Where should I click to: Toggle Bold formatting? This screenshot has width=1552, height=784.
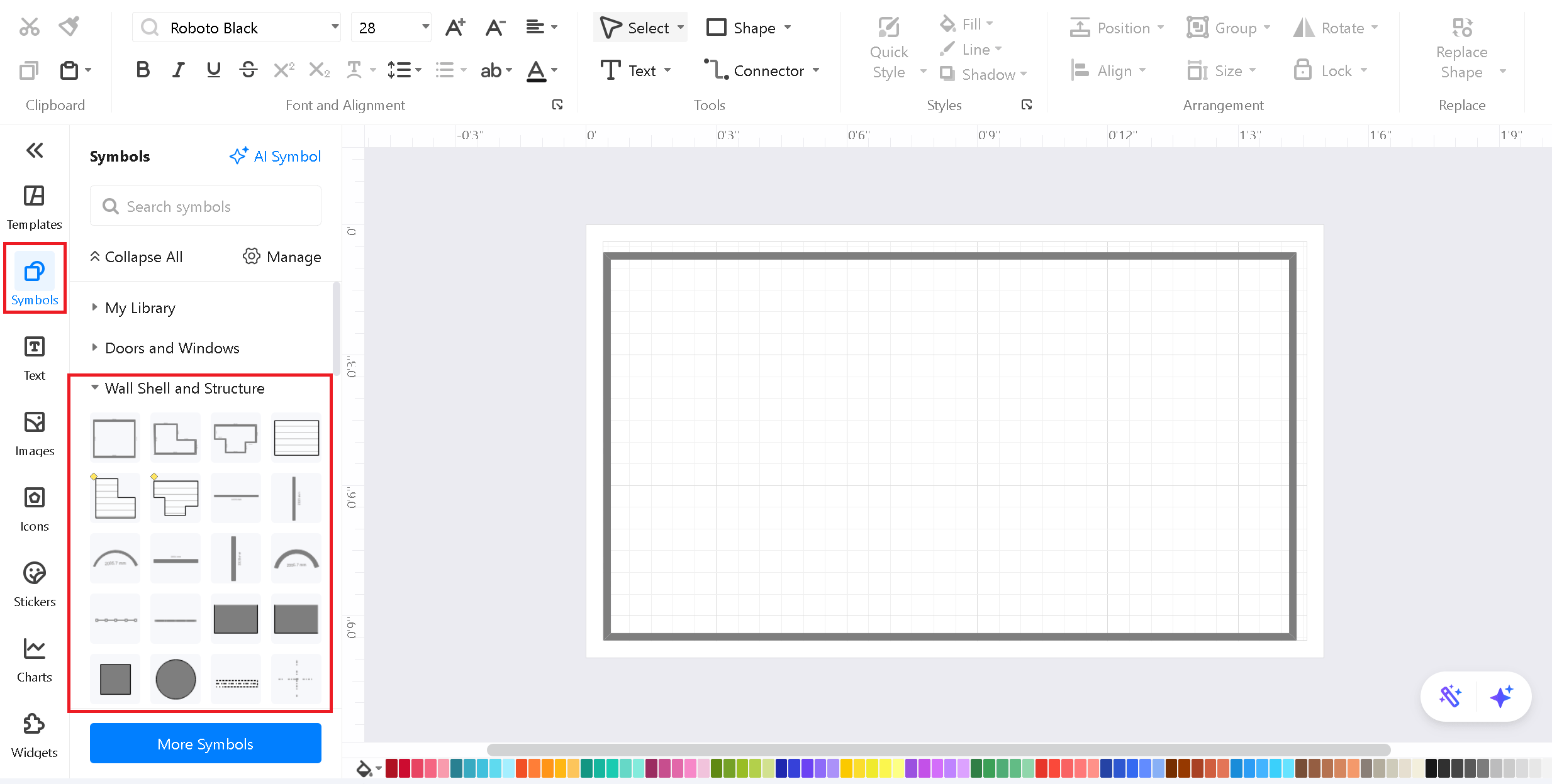(143, 70)
